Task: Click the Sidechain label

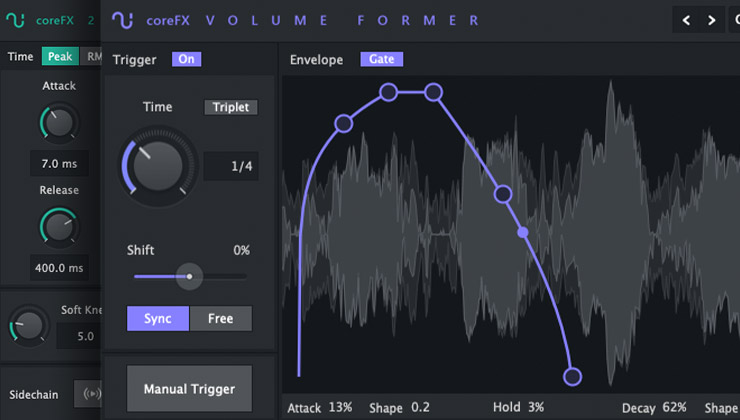Action: tap(34, 395)
